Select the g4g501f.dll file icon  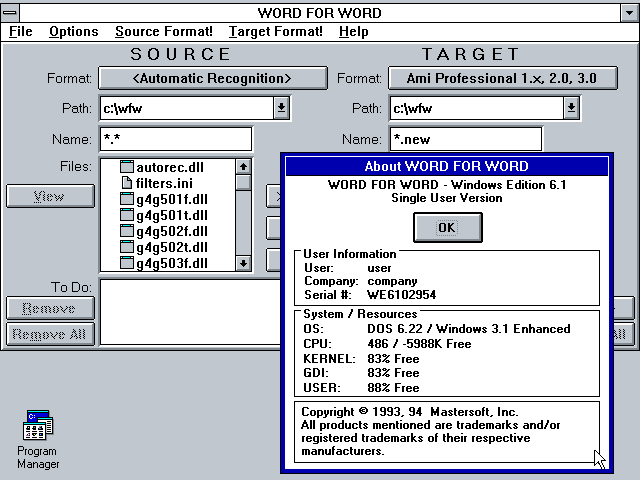(x=127, y=199)
